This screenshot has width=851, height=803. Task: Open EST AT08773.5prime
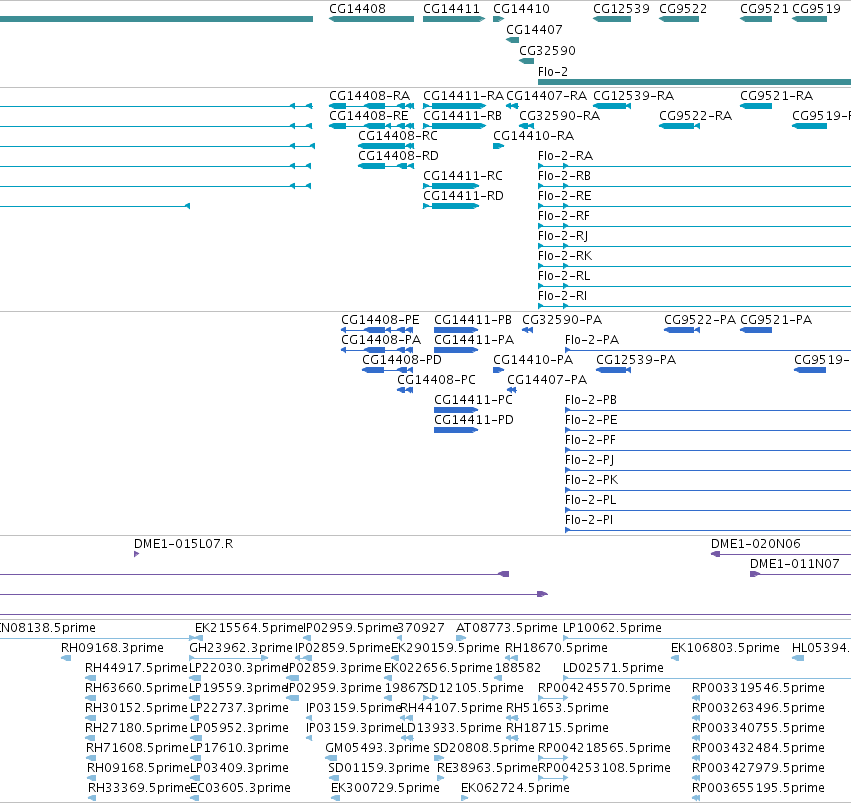coord(506,628)
